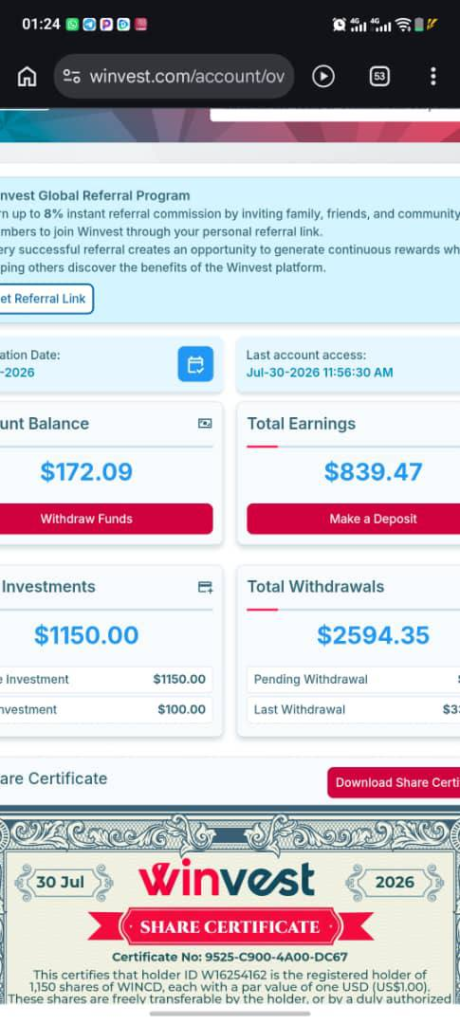Tap the Winvest share certificate image
The width and height of the screenshot is (460, 1024).
230,908
